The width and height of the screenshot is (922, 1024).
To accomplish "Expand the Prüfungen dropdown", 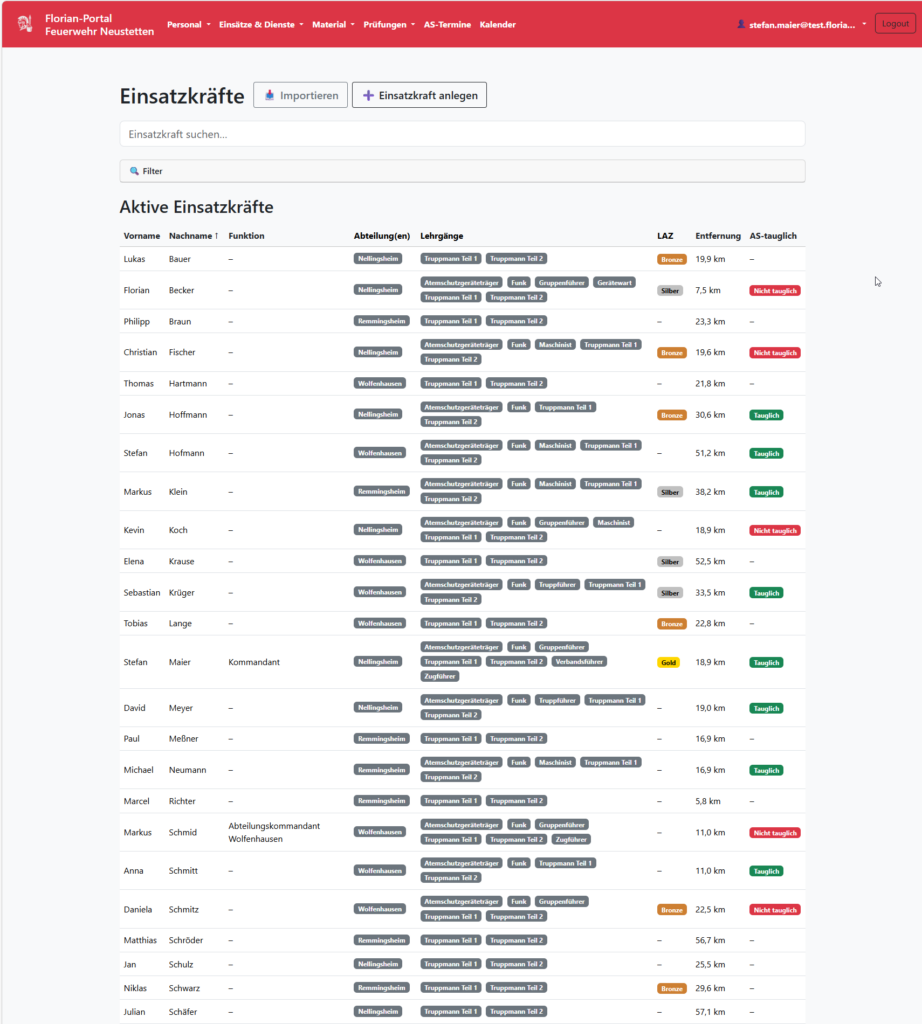I will pyautogui.click(x=389, y=24).
